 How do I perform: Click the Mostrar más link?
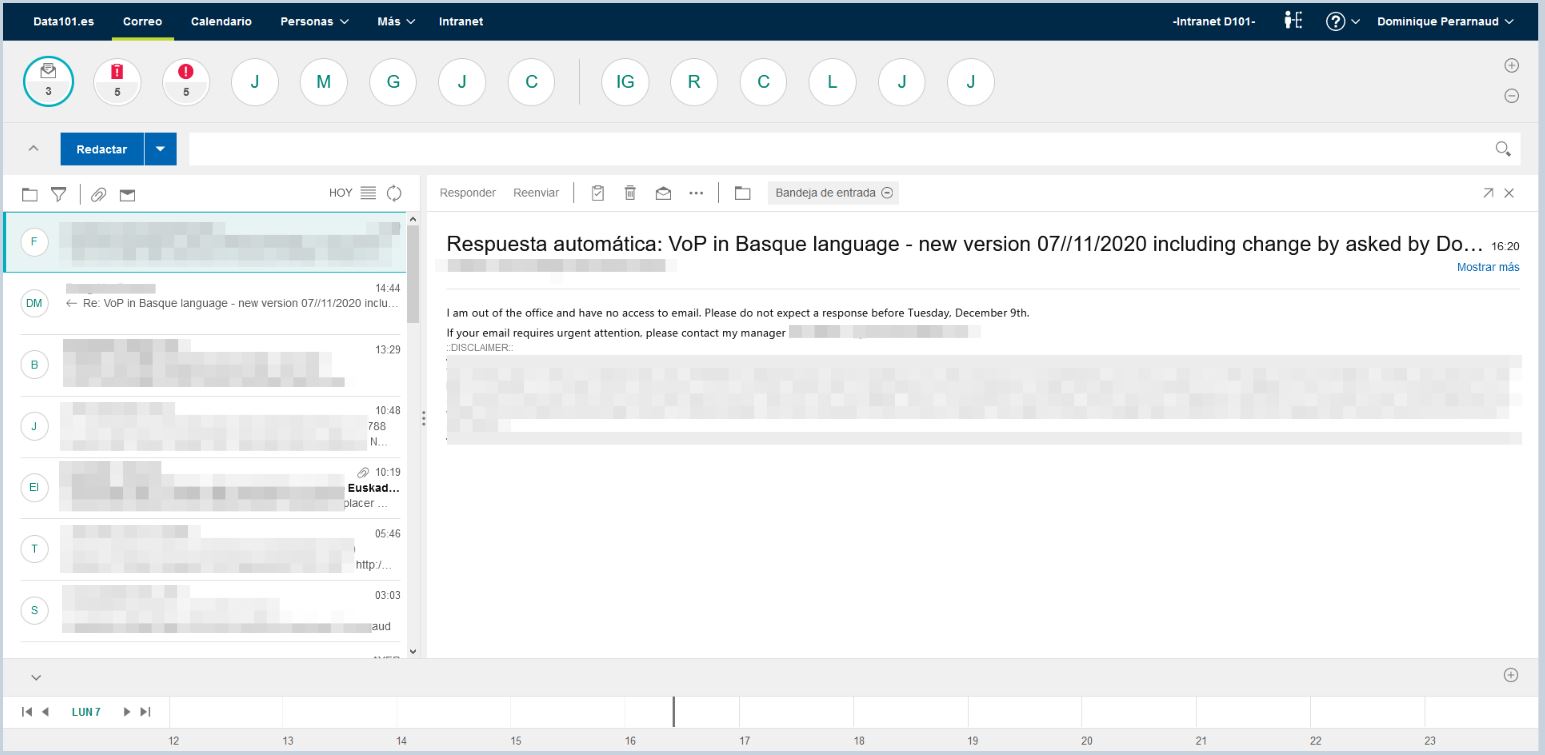coord(1487,267)
